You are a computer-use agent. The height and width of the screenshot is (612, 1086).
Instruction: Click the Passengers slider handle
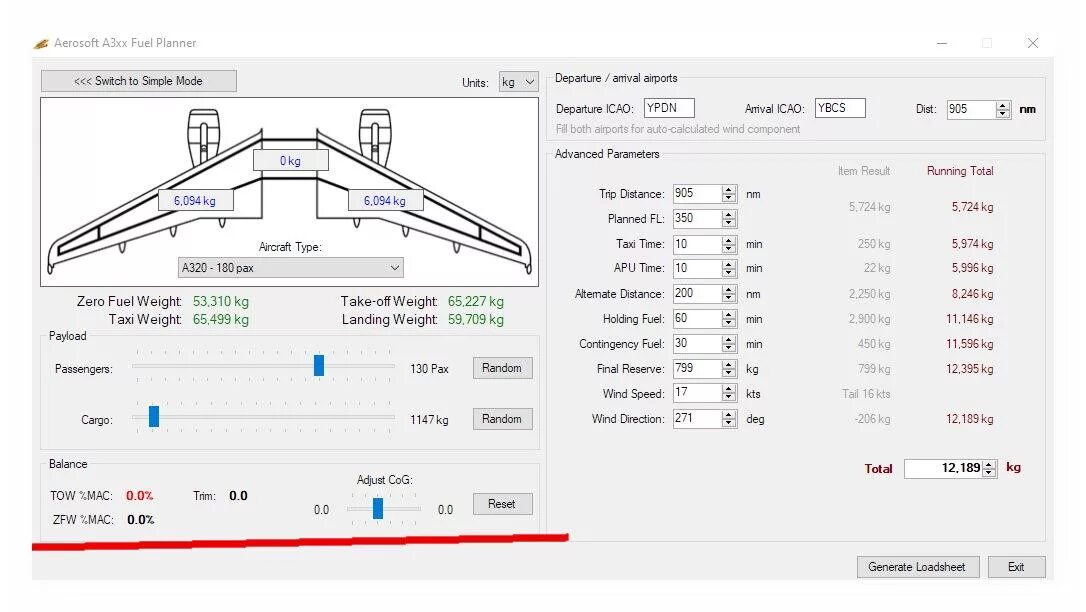319,365
